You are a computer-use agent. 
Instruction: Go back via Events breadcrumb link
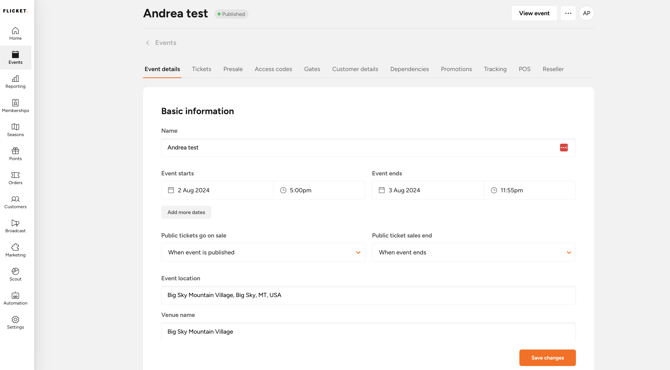tap(165, 43)
